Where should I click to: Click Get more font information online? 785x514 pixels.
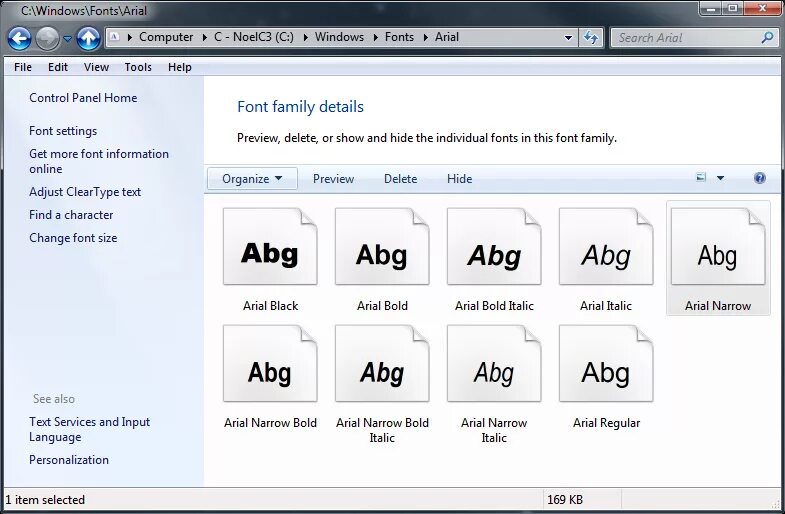[x=99, y=161]
